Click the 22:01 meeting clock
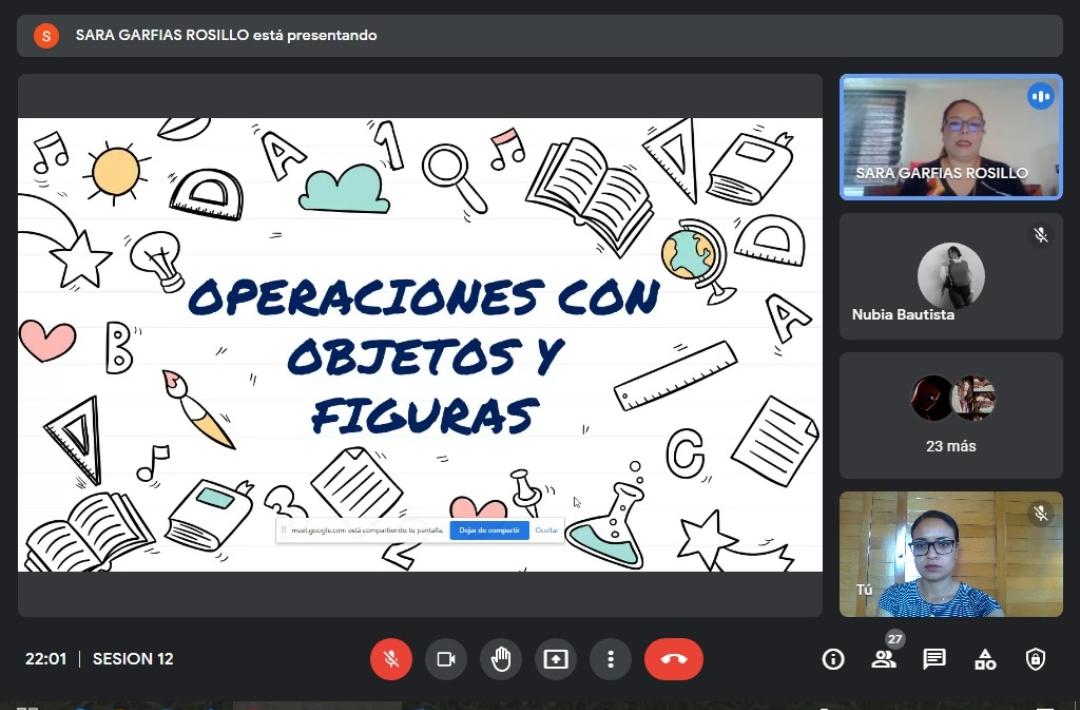The image size is (1080, 710). coord(46,659)
